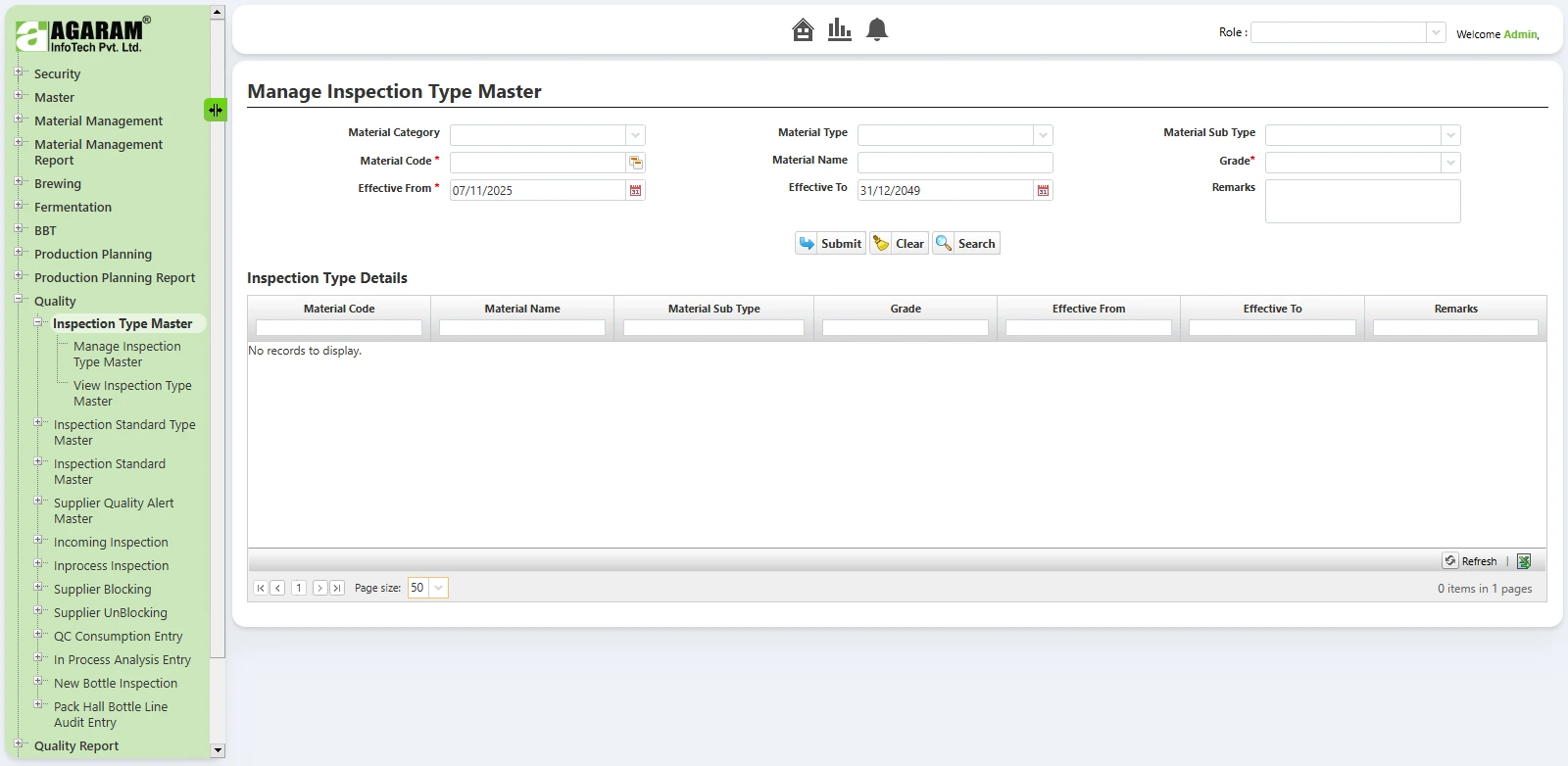Open the Effective To calendar picker
Image resolution: width=1568 pixels, height=766 pixels.
(x=1043, y=191)
